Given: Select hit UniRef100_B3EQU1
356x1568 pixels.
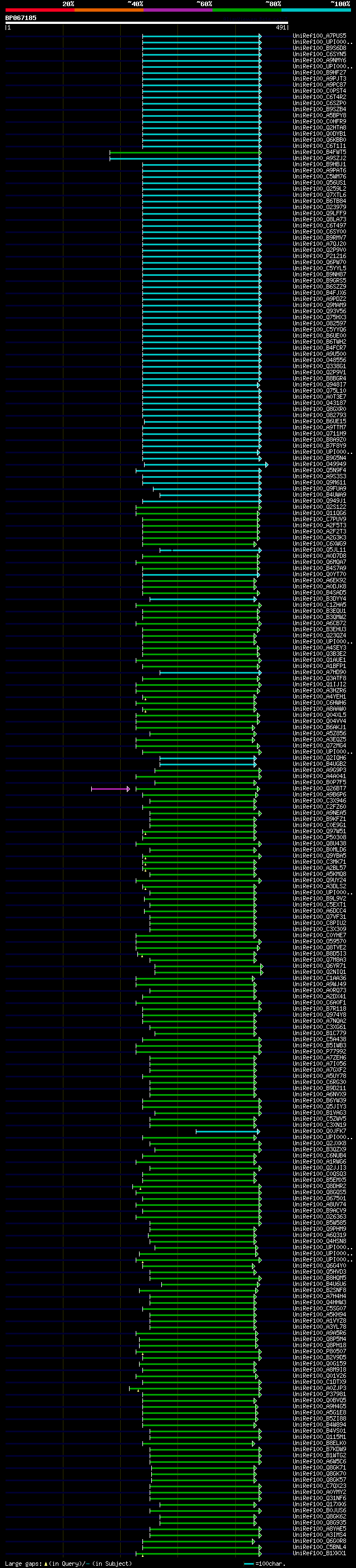Looking at the screenshot, I should click(319, 611).
